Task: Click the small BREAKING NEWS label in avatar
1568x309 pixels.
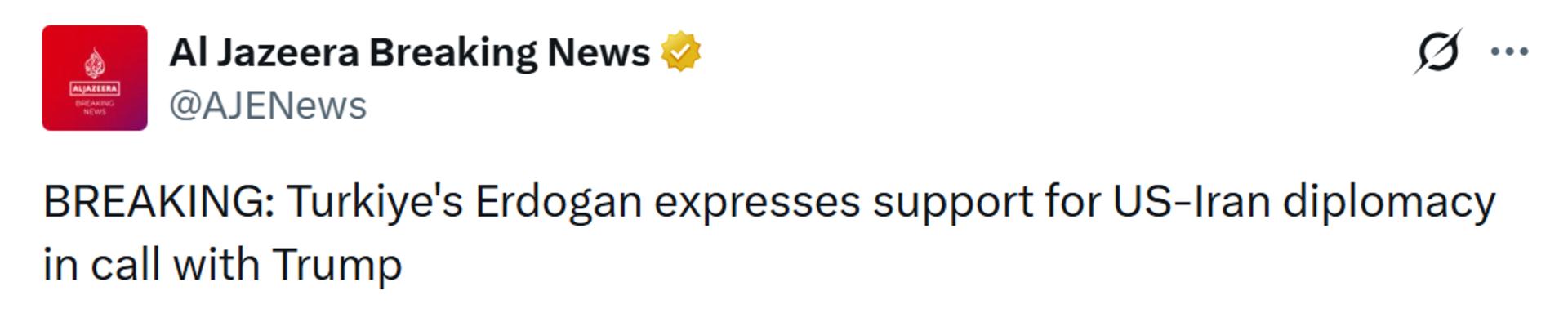Action: point(95,107)
